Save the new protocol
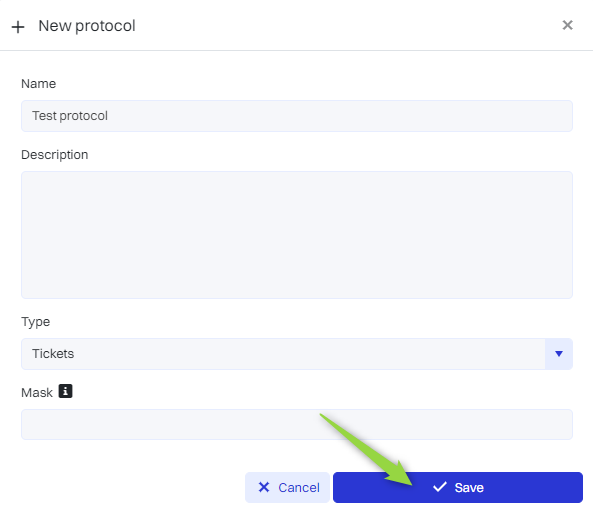 (458, 487)
